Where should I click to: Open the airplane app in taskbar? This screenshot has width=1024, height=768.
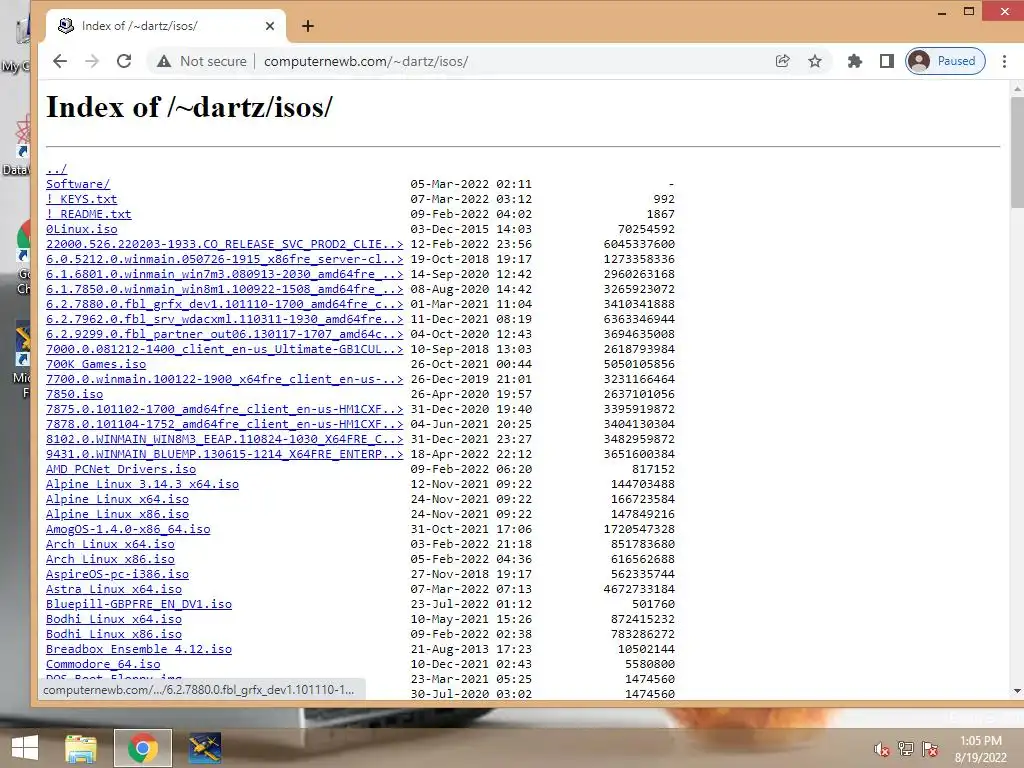pos(205,748)
